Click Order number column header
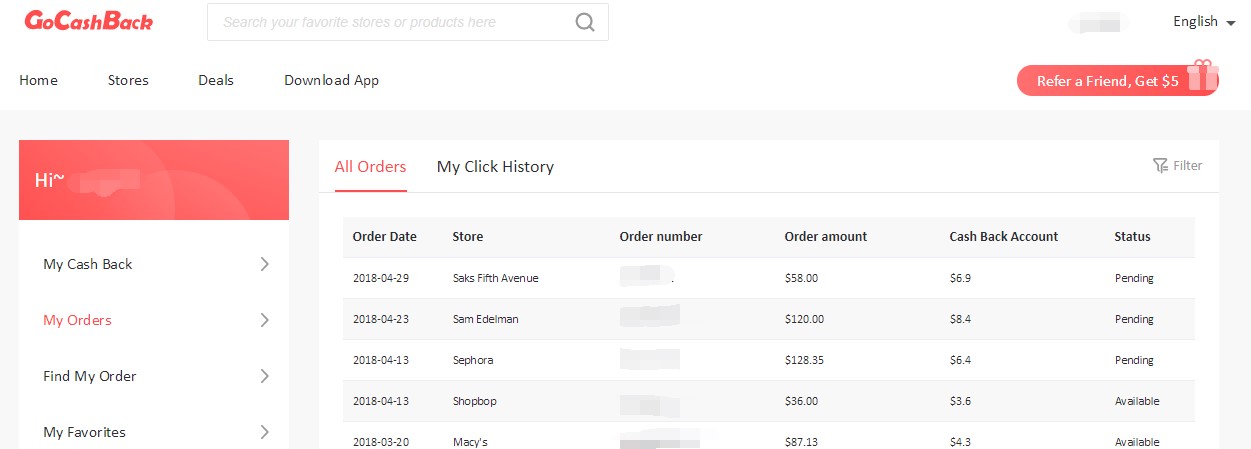Image resolution: width=1251 pixels, height=449 pixels. (x=660, y=237)
